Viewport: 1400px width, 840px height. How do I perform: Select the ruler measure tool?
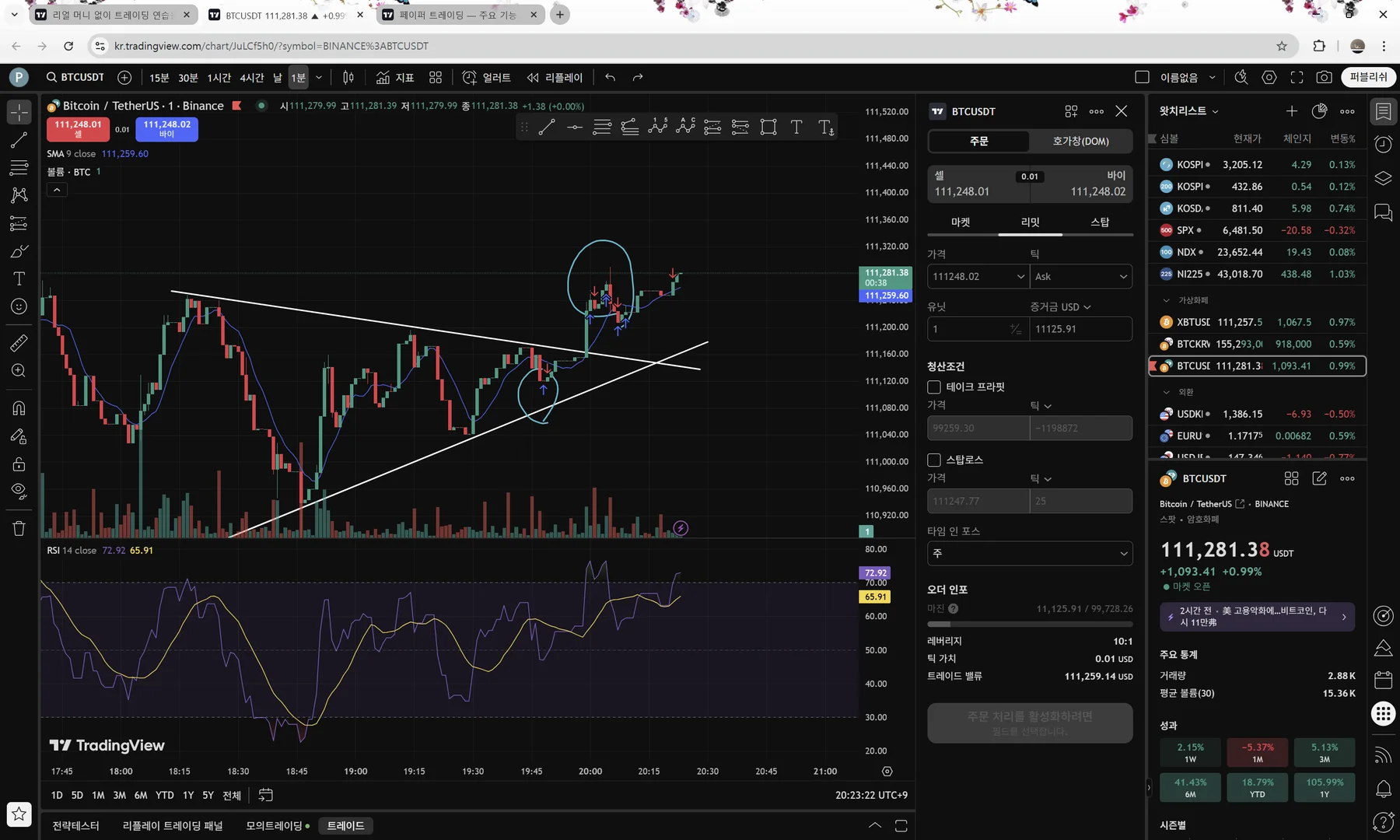(19, 342)
